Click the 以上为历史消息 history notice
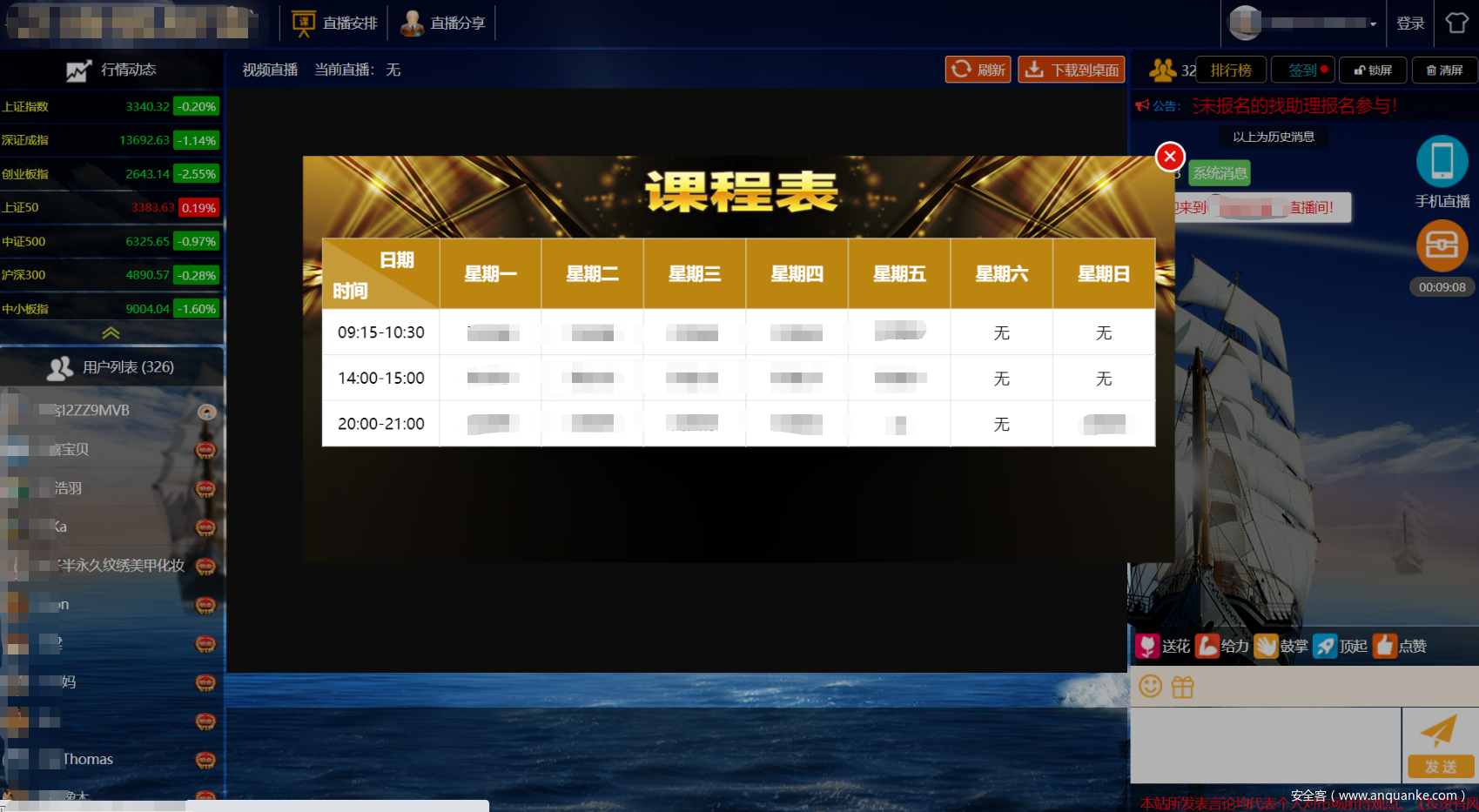The width and height of the screenshot is (1479, 812). [1274, 137]
